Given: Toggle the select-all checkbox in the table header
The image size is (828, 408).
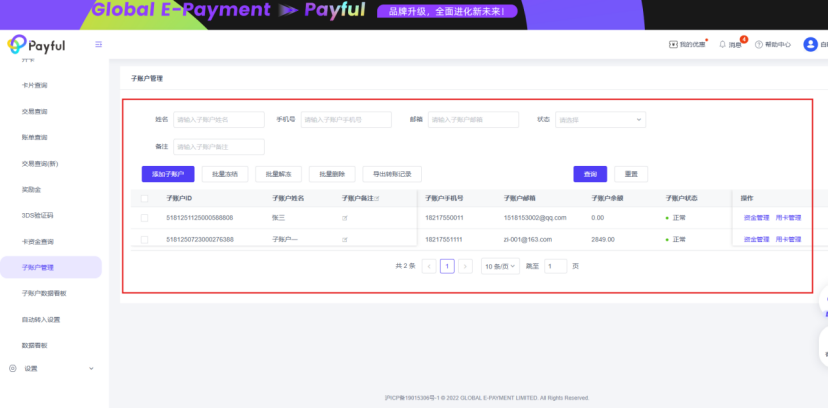Looking at the screenshot, I should pyautogui.click(x=145, y=198).
